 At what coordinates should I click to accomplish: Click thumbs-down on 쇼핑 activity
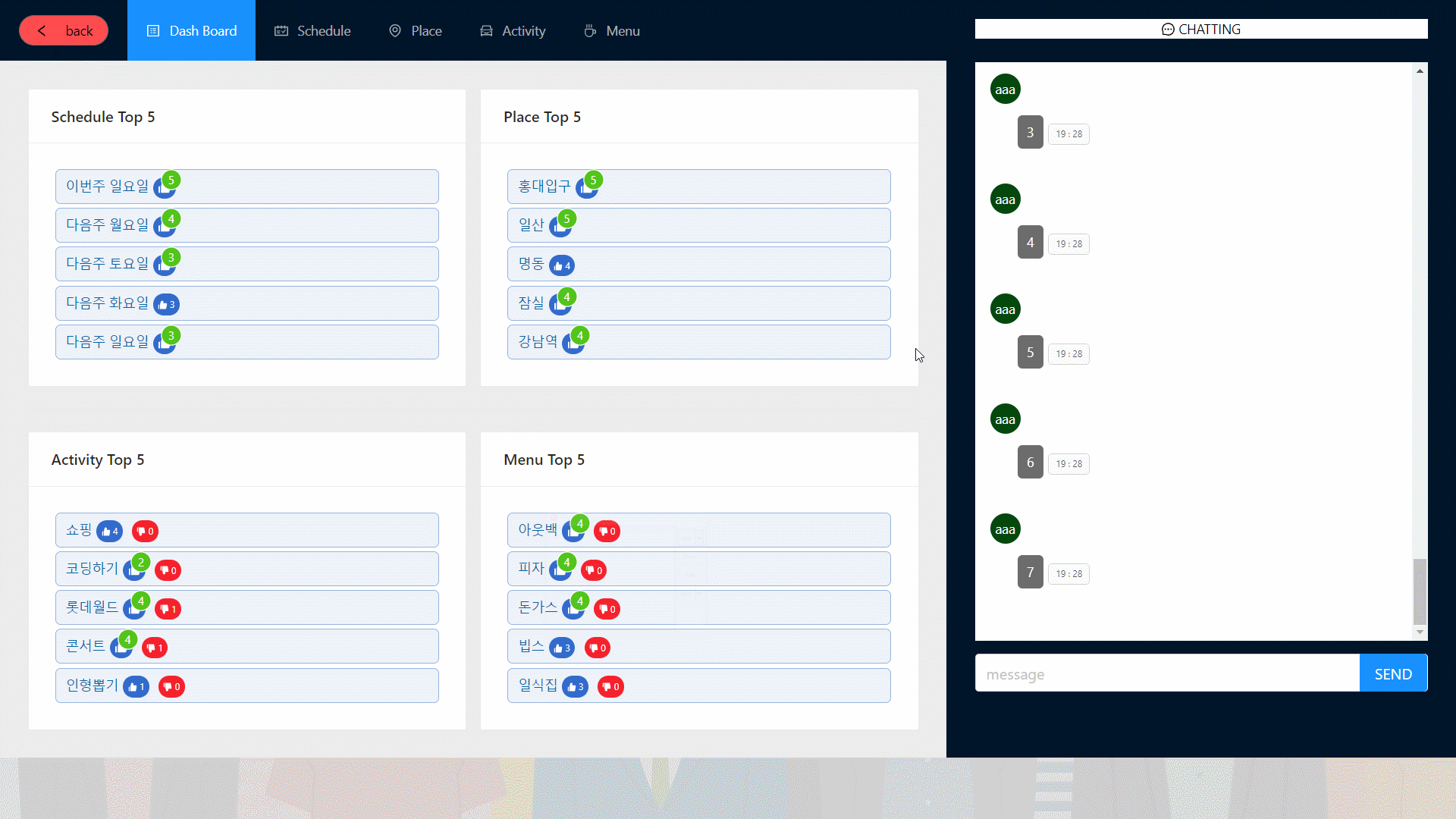145,531
